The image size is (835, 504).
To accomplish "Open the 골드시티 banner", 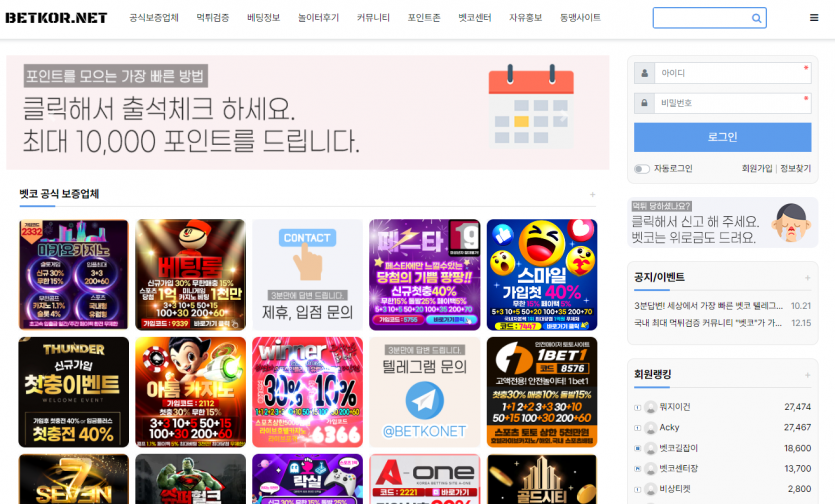I will click(x=542, y=479).
